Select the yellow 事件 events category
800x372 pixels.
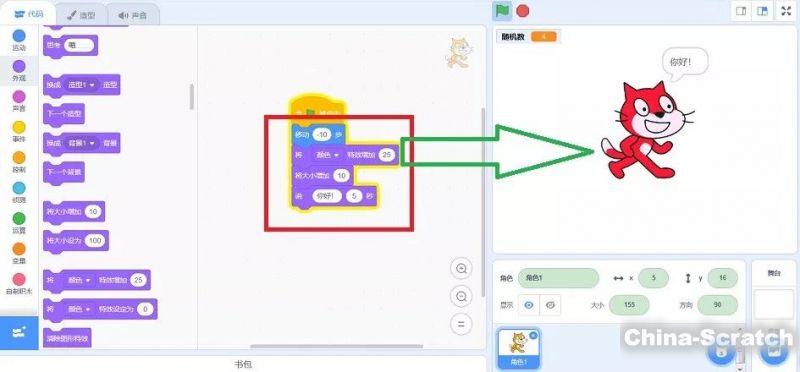(19, 132)
